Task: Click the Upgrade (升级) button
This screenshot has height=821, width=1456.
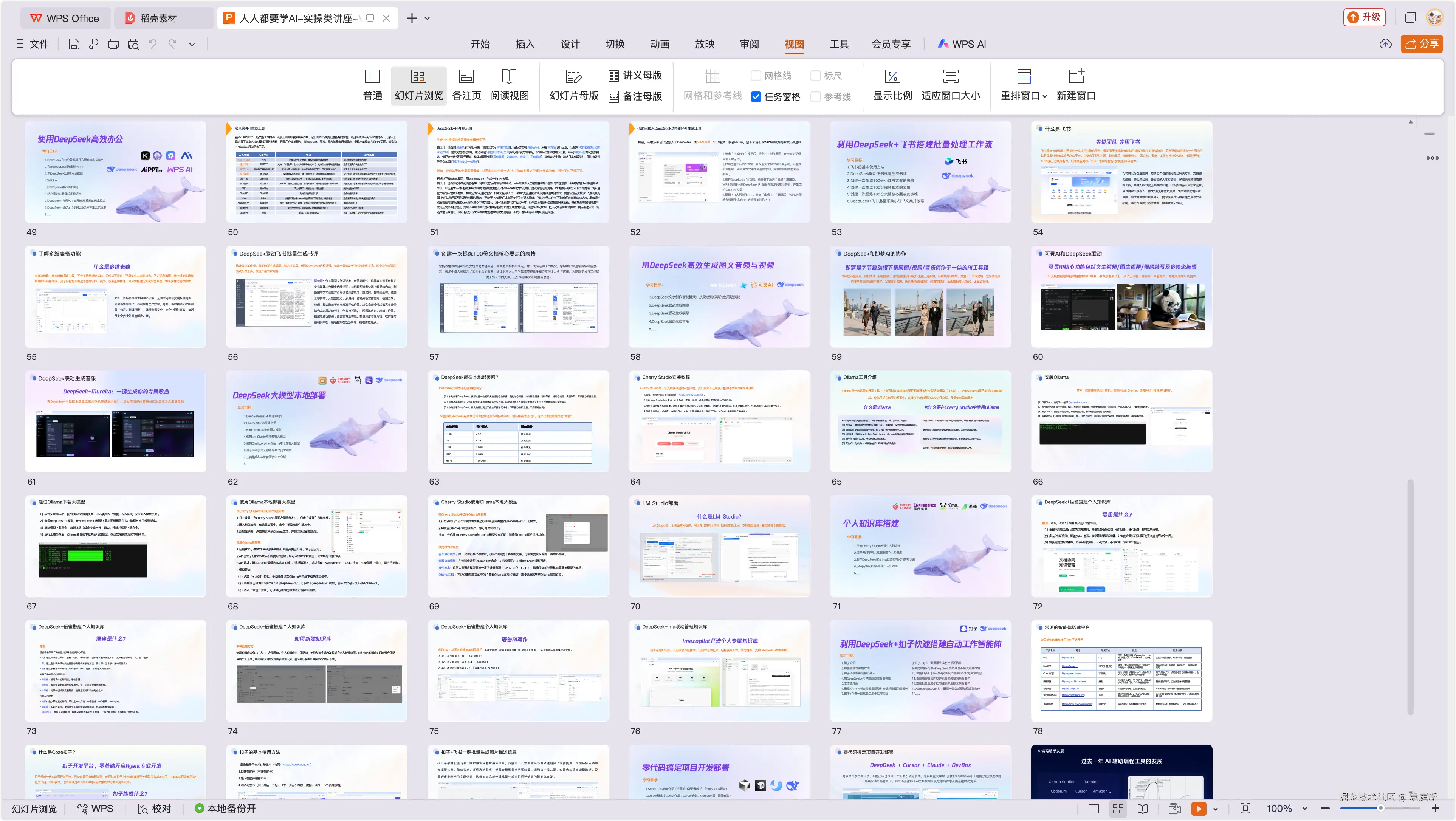Action: point(1365,17)
